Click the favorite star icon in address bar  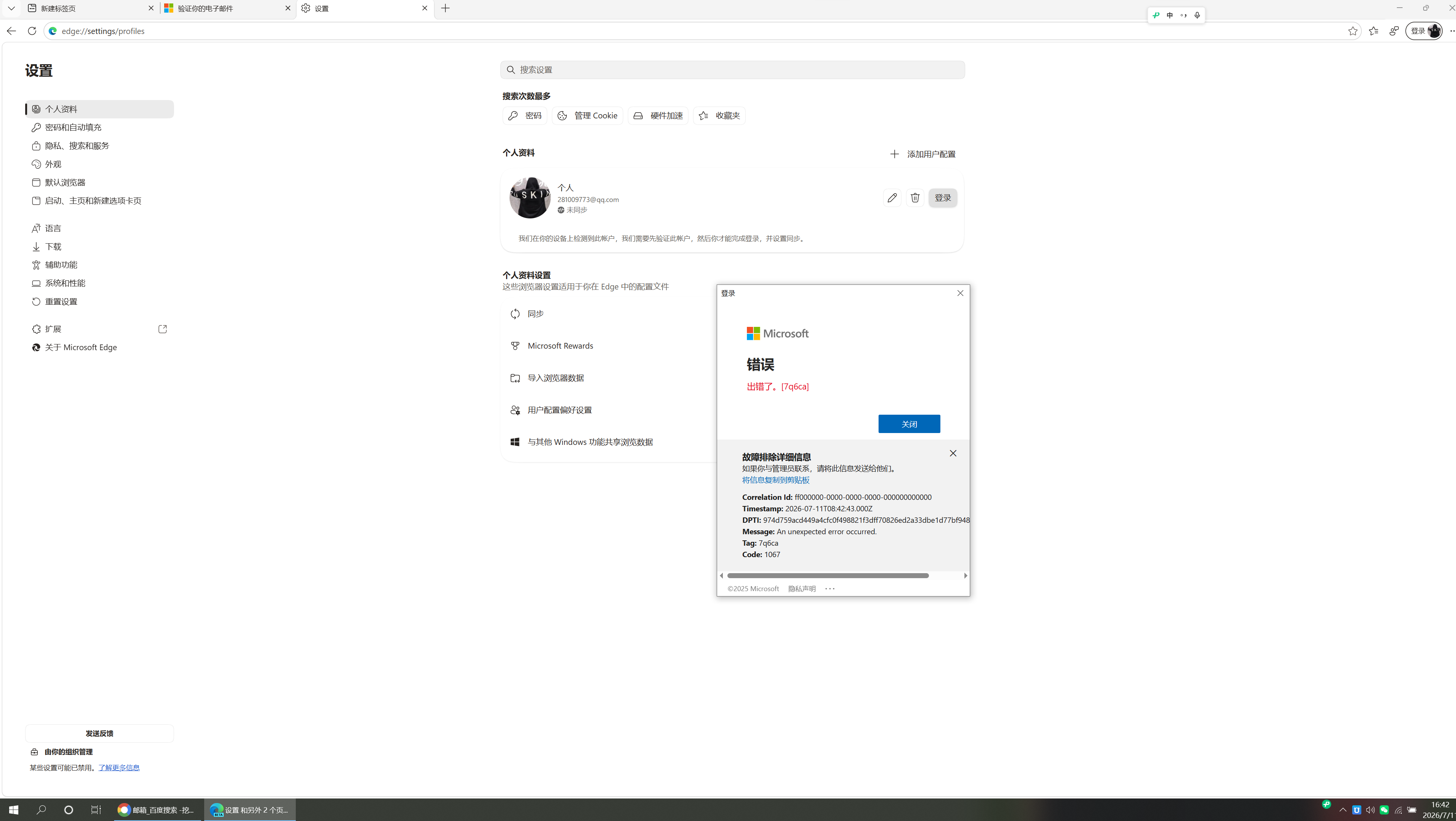tap(1353, 31)
